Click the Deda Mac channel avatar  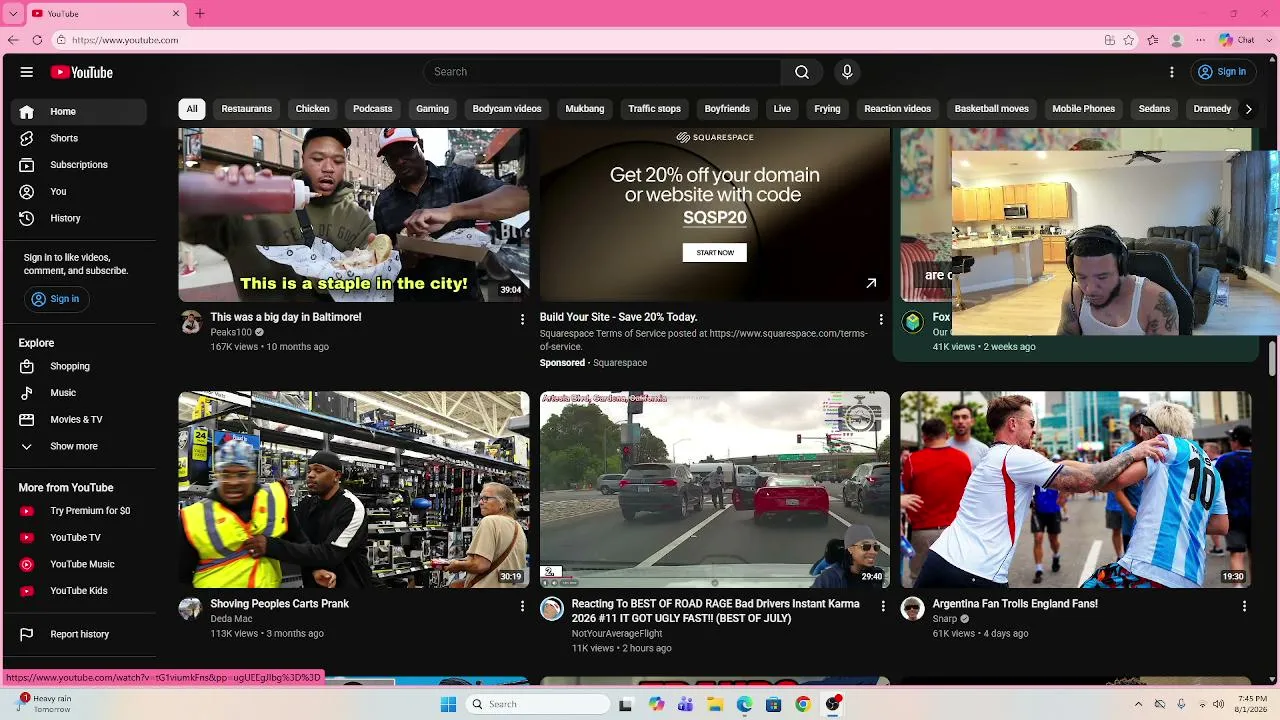click(190, 609)
